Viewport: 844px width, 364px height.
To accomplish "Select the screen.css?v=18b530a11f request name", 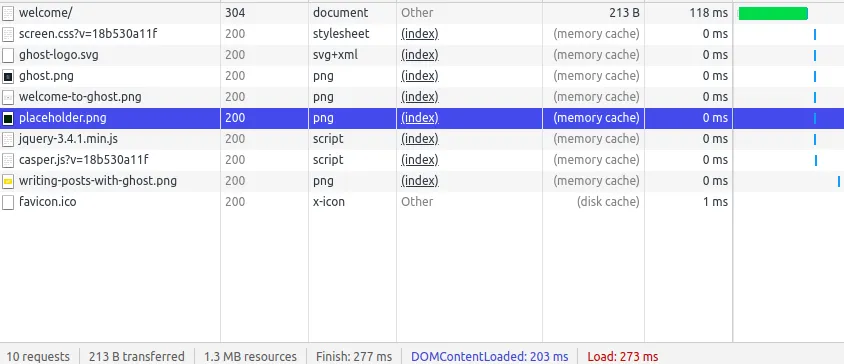I will click(88, 34).
